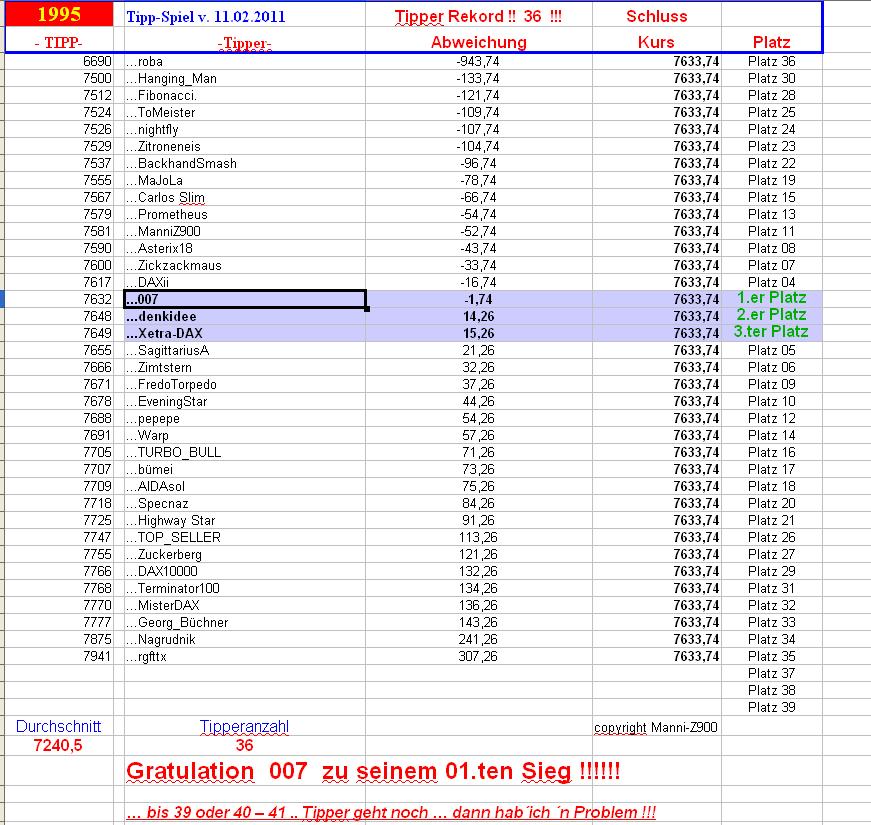Click the ...Xetra-DAX highlighted cell
Image resolution: width=871 pixels, height=825 pixels.
[x=245, y=333]
